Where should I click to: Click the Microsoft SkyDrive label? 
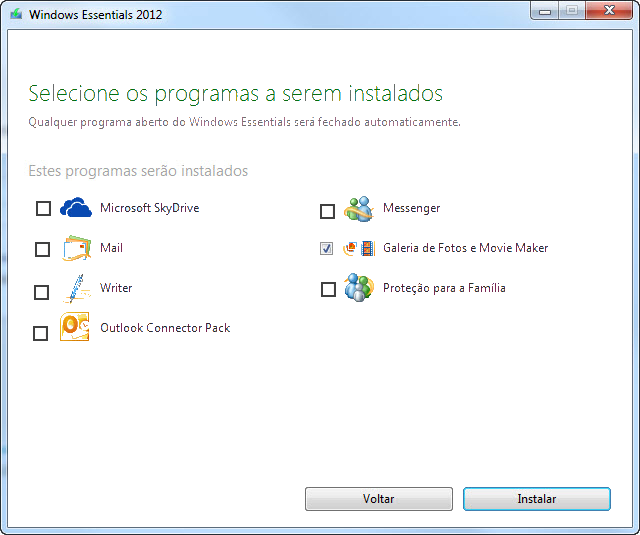pyautogui.click(x=150, y=208)
